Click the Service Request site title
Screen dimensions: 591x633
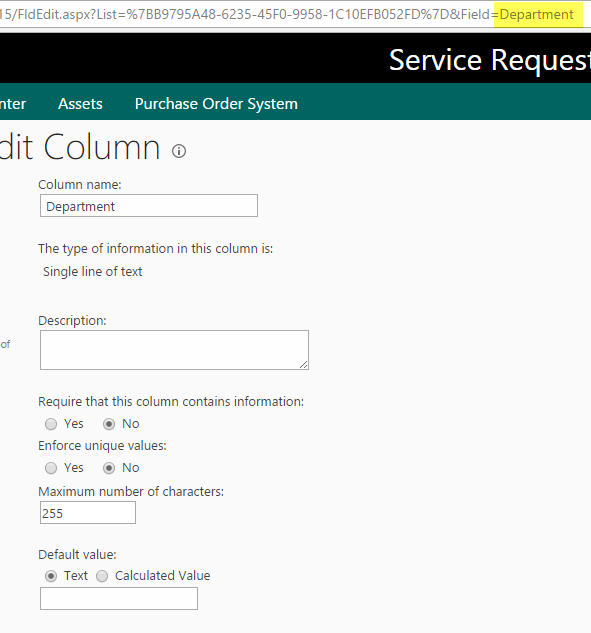[490, 60]
